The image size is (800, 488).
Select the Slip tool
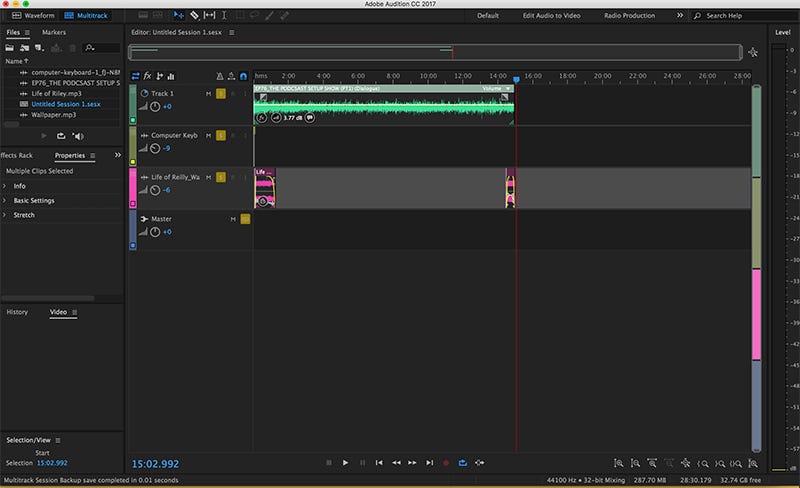209,15
